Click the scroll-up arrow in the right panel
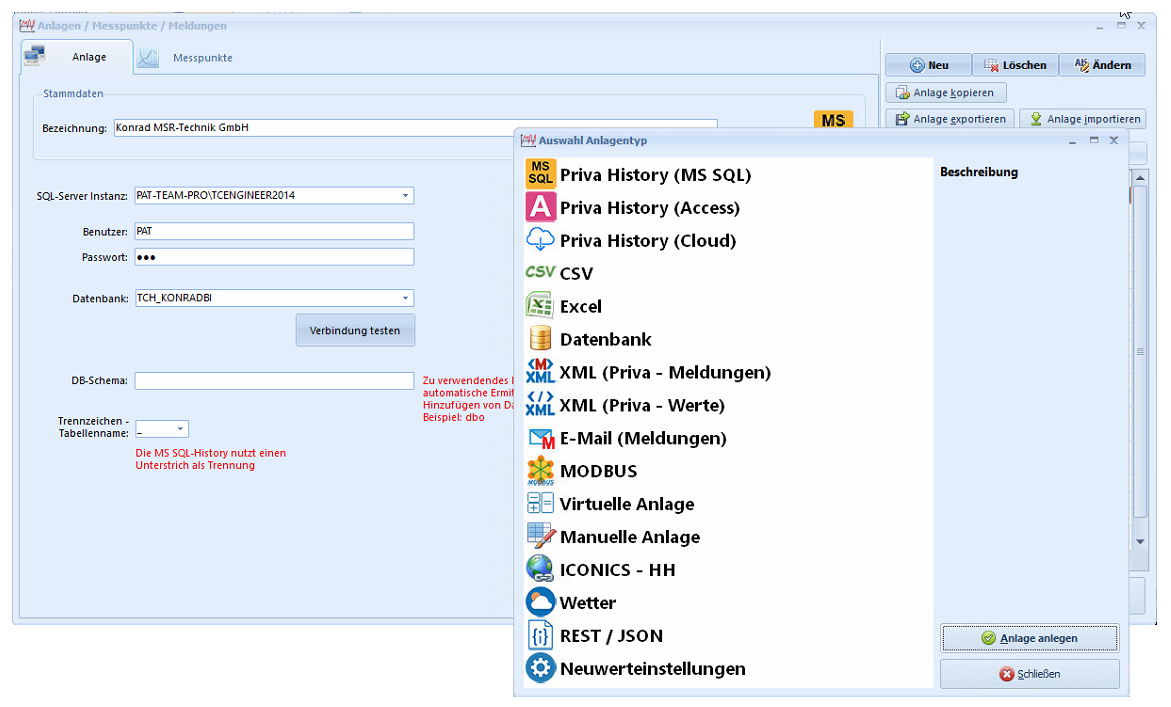Screen dimensions: 1171x707 pos(1140,178)
